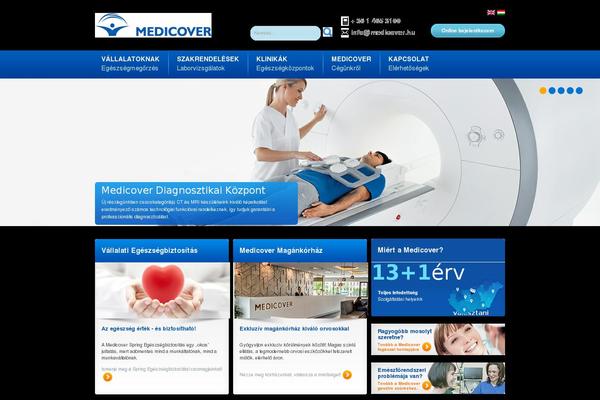
Task: Click the Hungary map graphic
Action: click(475, 297)
